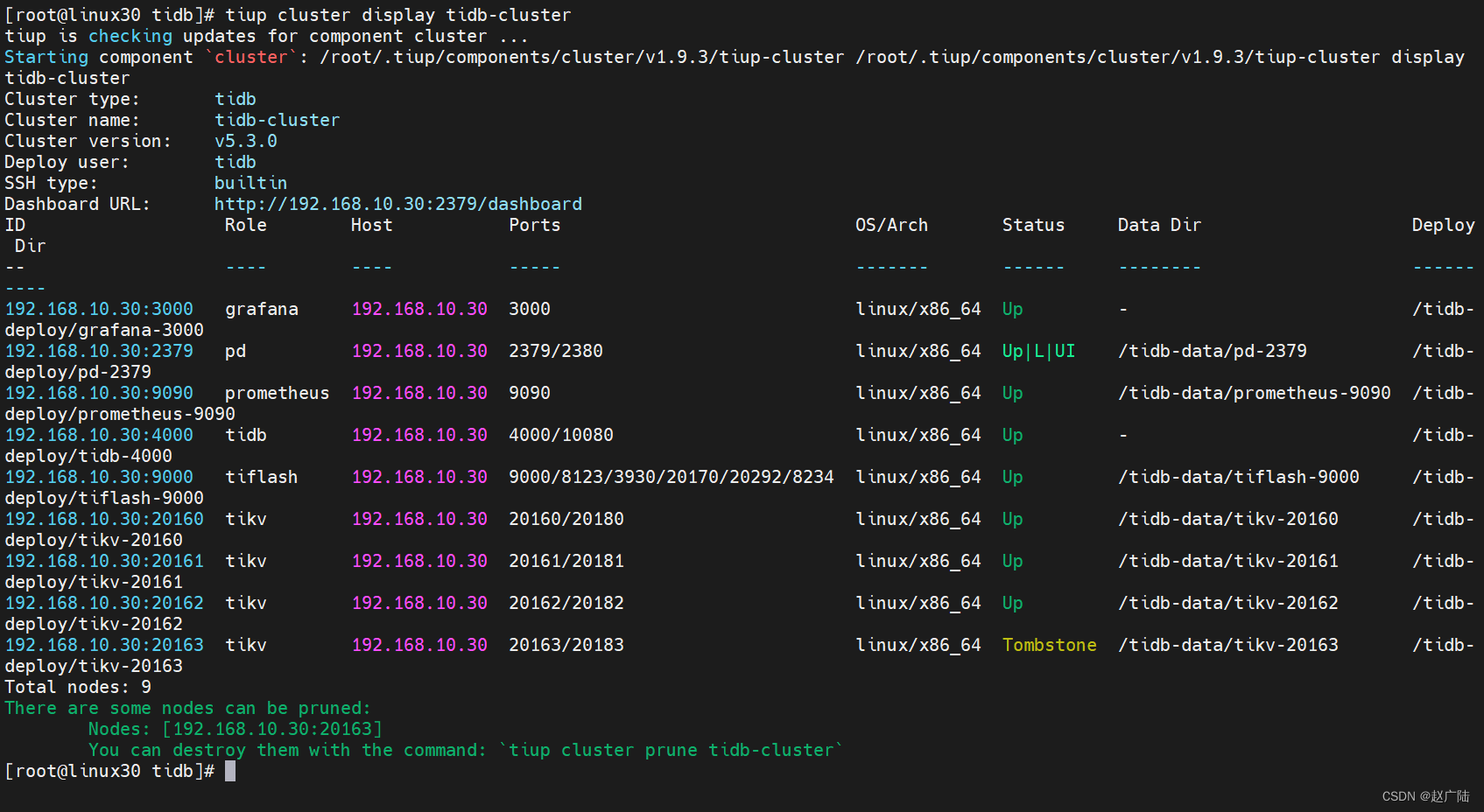Click the tiflash row host 192.168.10.30
The width and height of the screenshot is (1484, 812).
coord(419,477)
